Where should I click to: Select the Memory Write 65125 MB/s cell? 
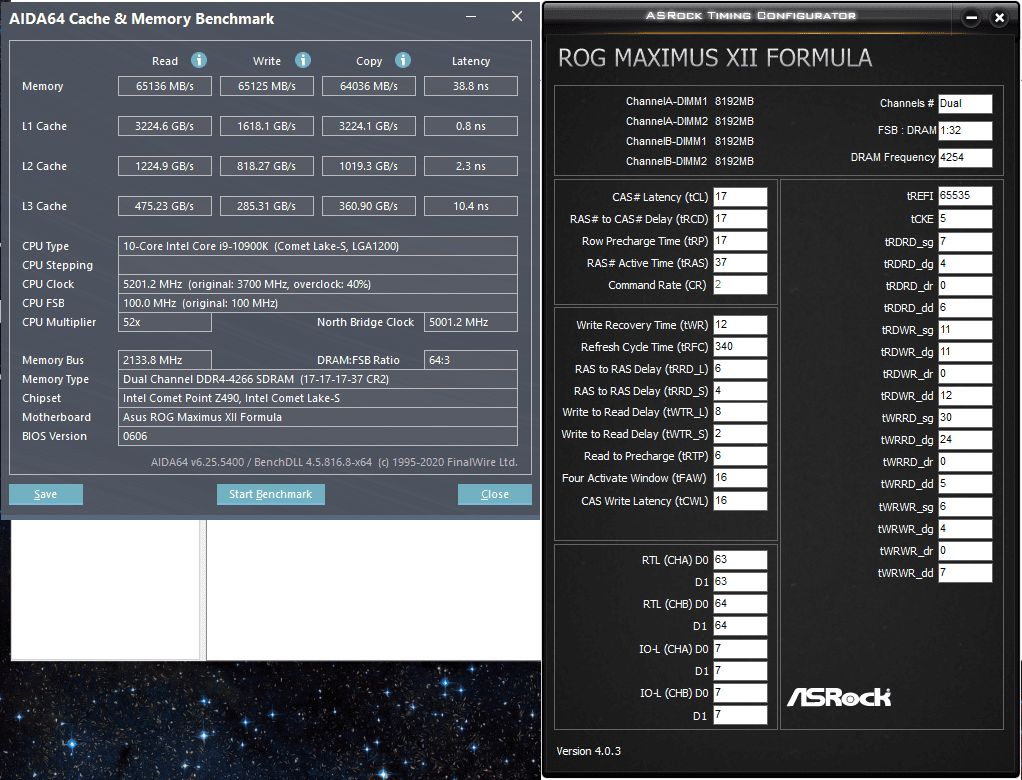pyautogui.click(x=267, y=86)
